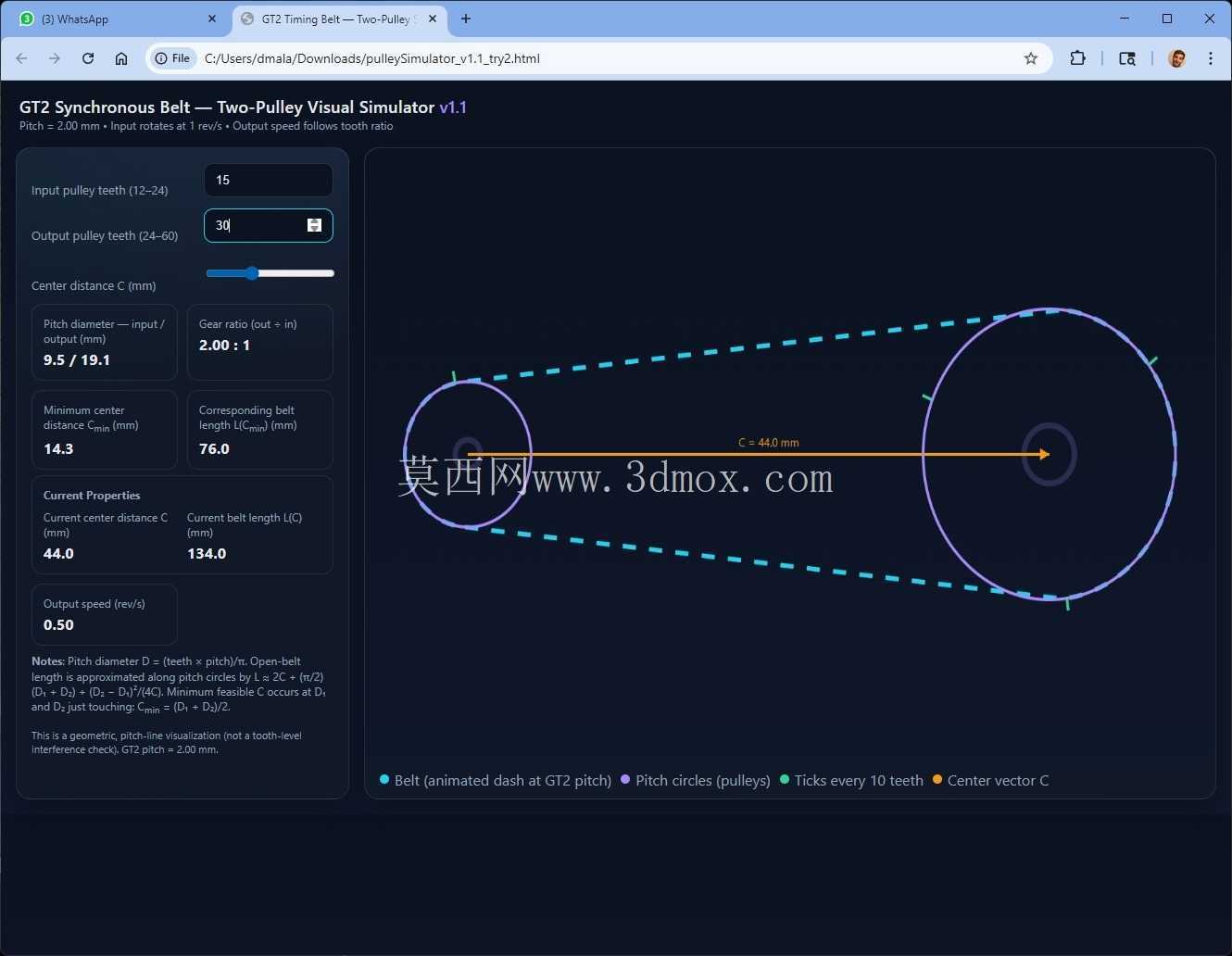This screenshot has width=1232, height=956.
Task: Click the Current Properties heading
Action: pos(92,496)
